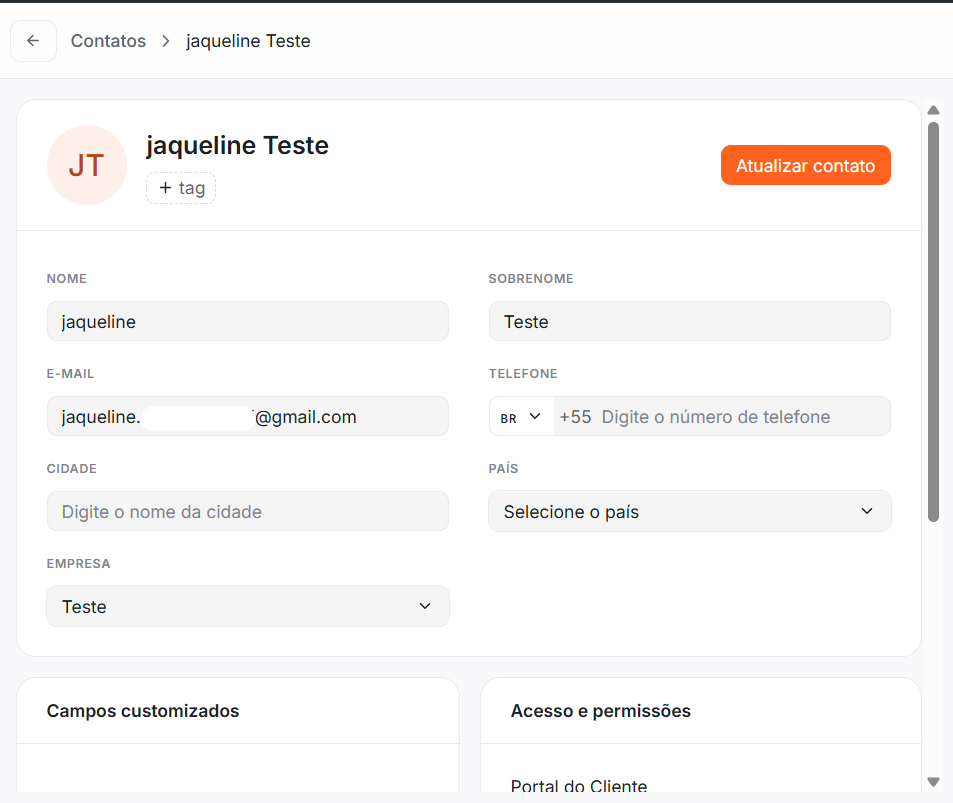Focus the Nome input field
The width and height of the screenshot is (953, 803).
point(248,321)
